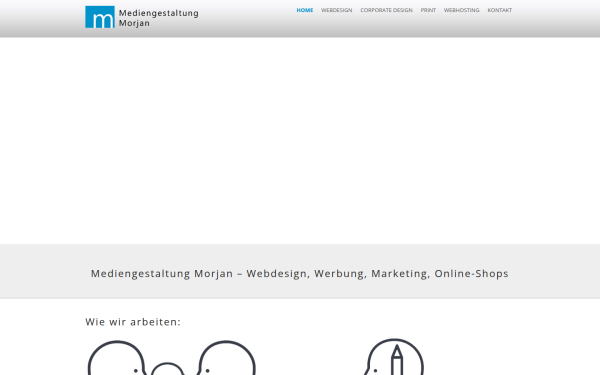Click the two-heads conversation illustration
This screenshot has height=375, width=600.
[x=171, y=357]
